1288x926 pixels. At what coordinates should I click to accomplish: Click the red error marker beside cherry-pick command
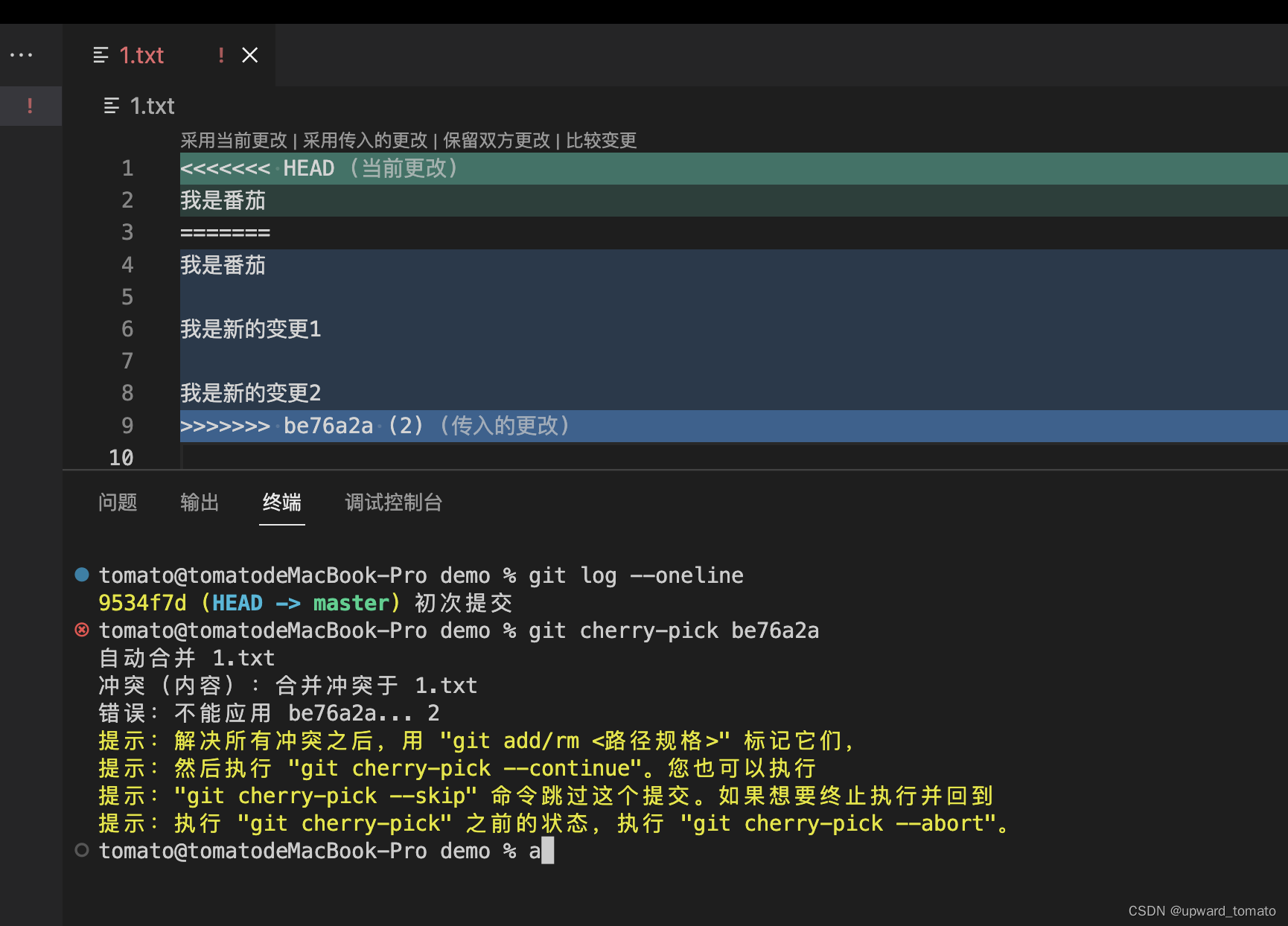82,630
